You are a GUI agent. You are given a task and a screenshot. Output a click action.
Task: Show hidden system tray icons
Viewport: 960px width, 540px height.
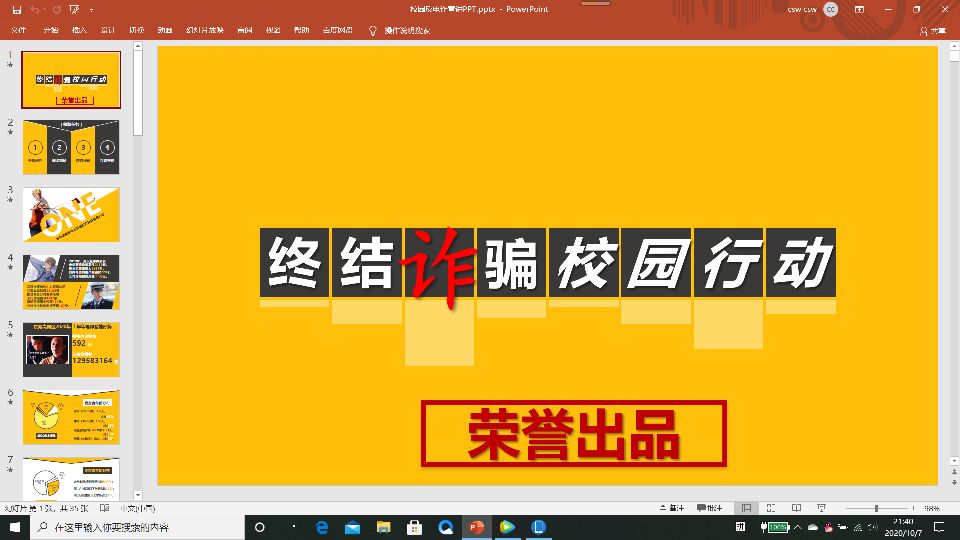click(797, 527)
